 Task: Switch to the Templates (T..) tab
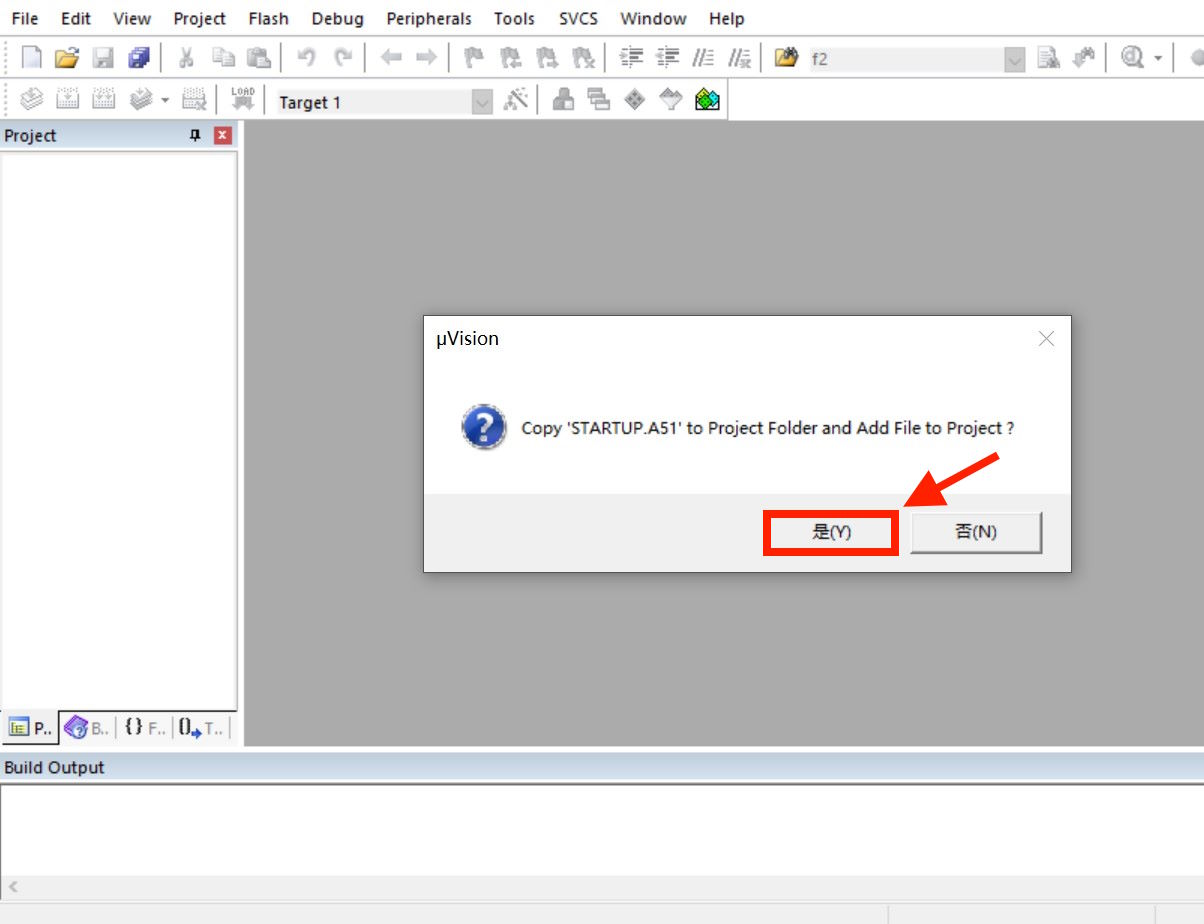click(x=202, y=729)
